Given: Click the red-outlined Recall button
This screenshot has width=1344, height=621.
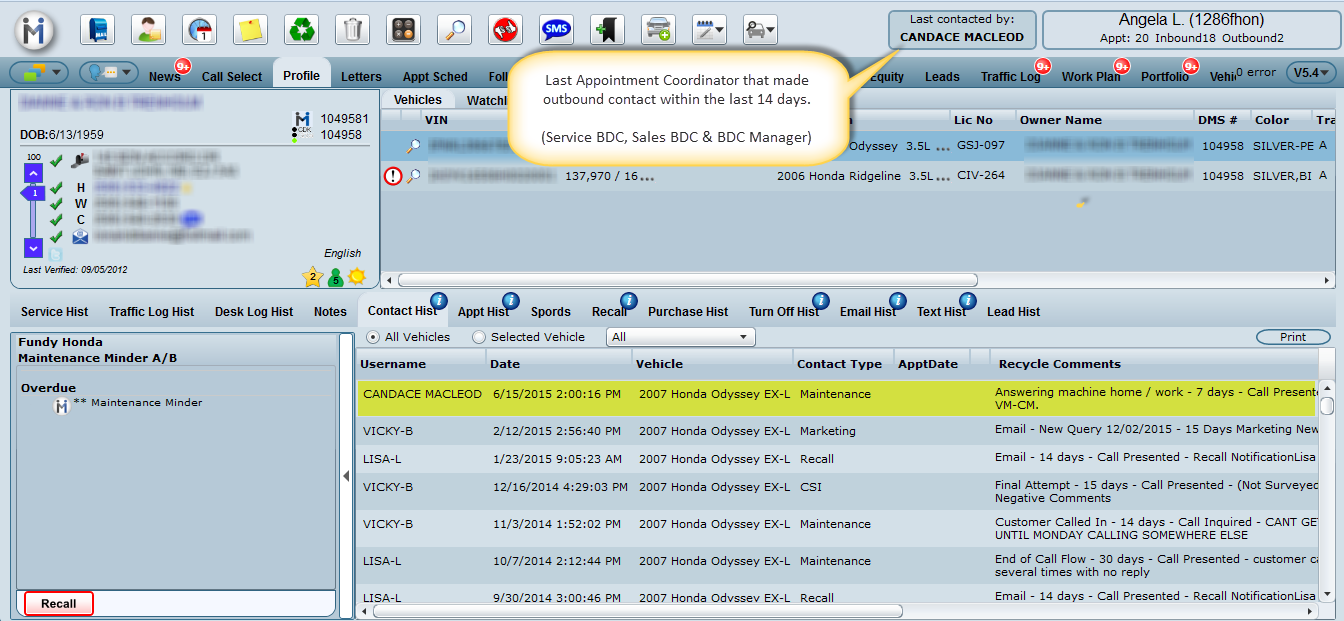Looking at the screenshot, I should tap(59, 603).
